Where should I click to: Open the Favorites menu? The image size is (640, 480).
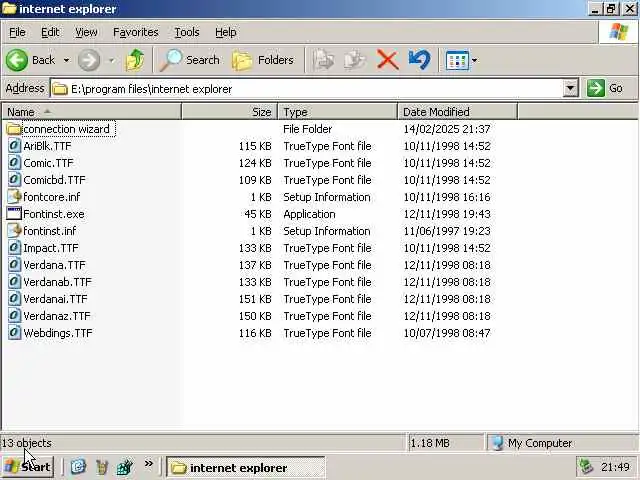click(136, 32)
